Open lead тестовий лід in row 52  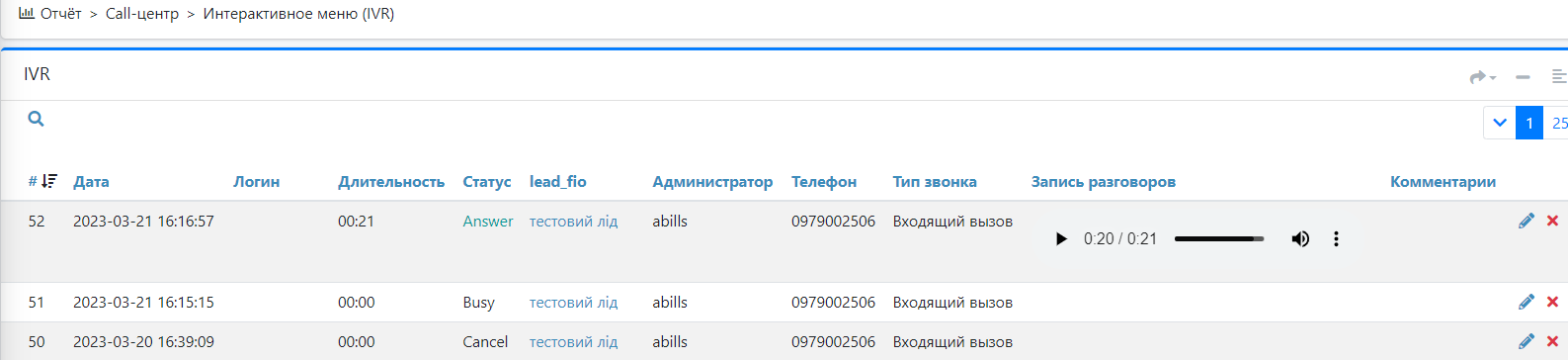573,221
